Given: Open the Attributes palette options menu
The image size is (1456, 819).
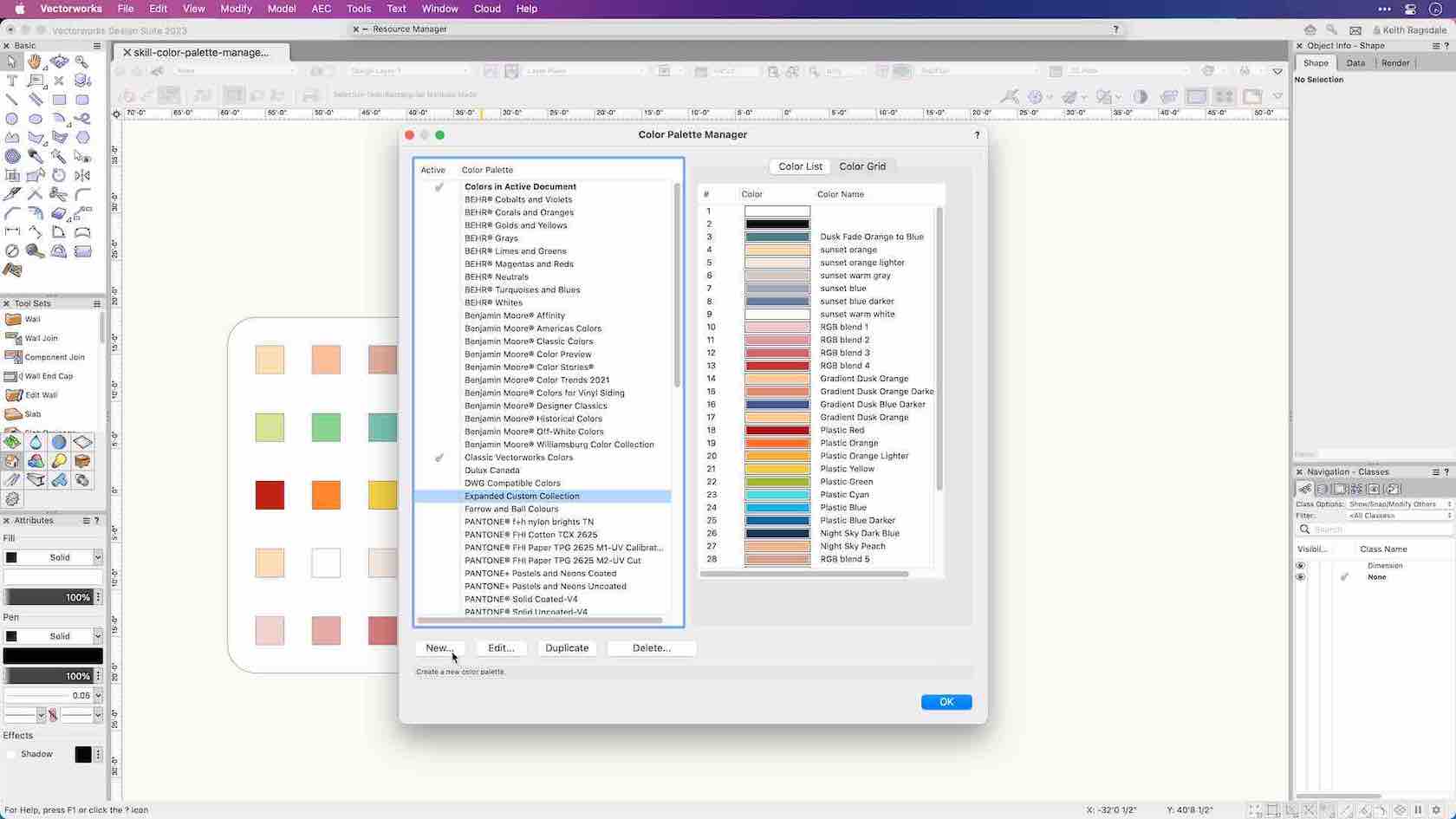Looking at the screenshot, I should [86, 521].
